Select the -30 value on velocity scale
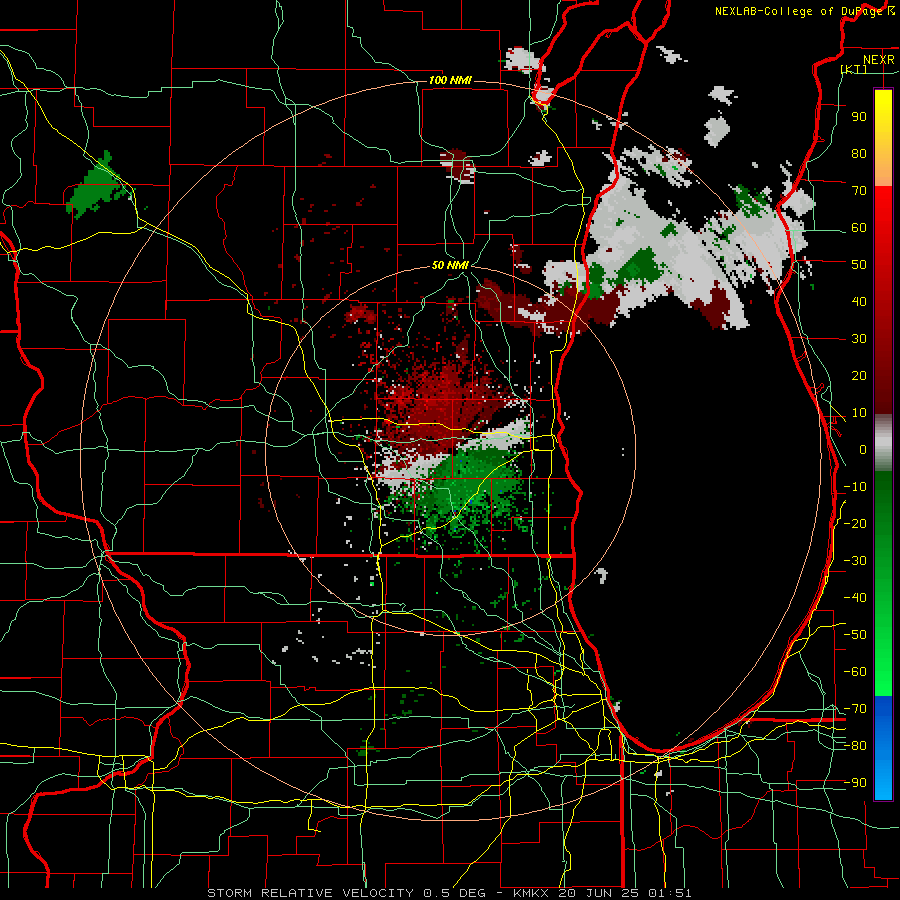 coord(855,561)
